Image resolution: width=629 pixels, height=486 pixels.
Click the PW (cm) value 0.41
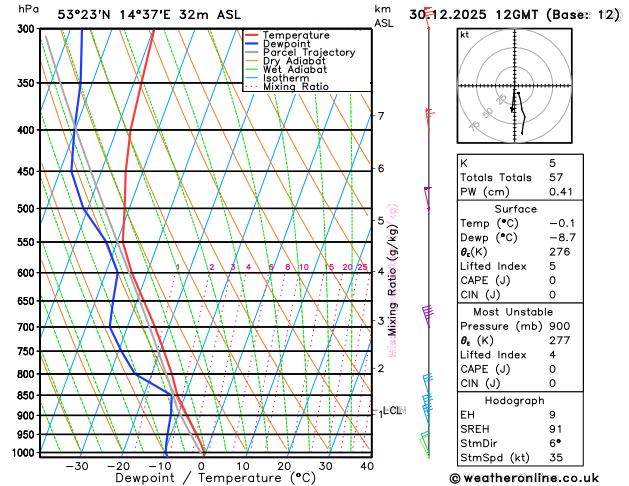point(561,192)
